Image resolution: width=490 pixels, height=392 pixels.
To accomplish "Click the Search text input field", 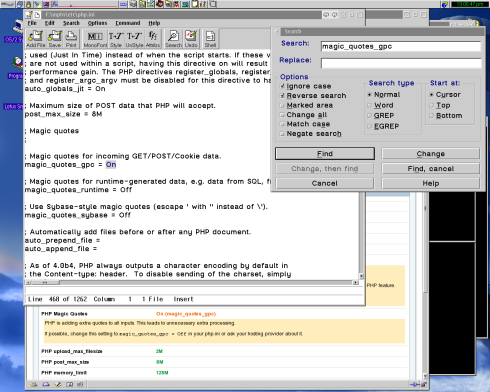I will 401,46.
